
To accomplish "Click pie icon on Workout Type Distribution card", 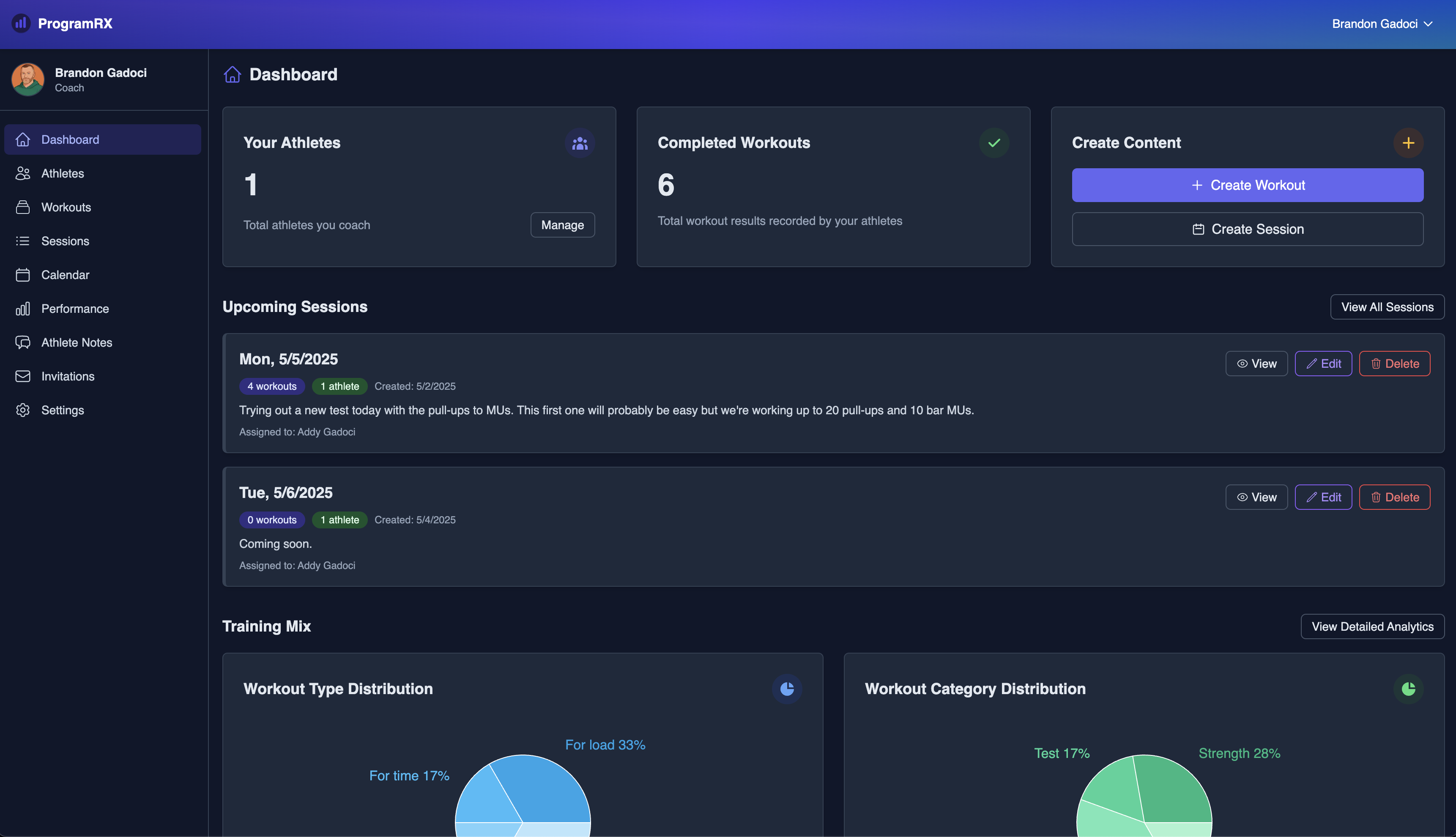I will point(787,689).
